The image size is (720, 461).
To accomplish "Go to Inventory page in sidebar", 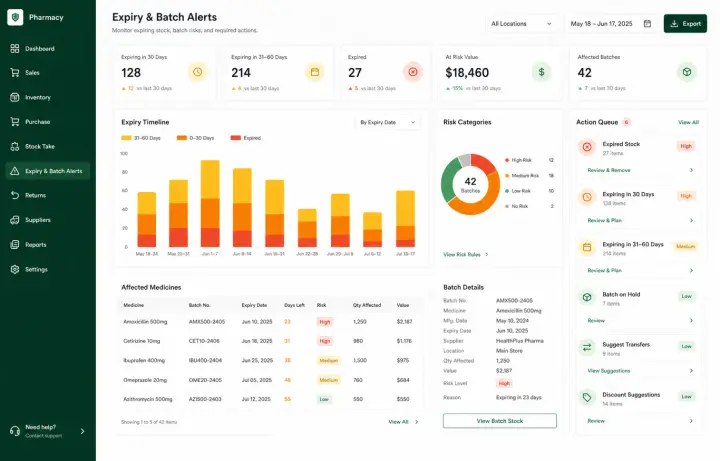I will click(48, 97).
